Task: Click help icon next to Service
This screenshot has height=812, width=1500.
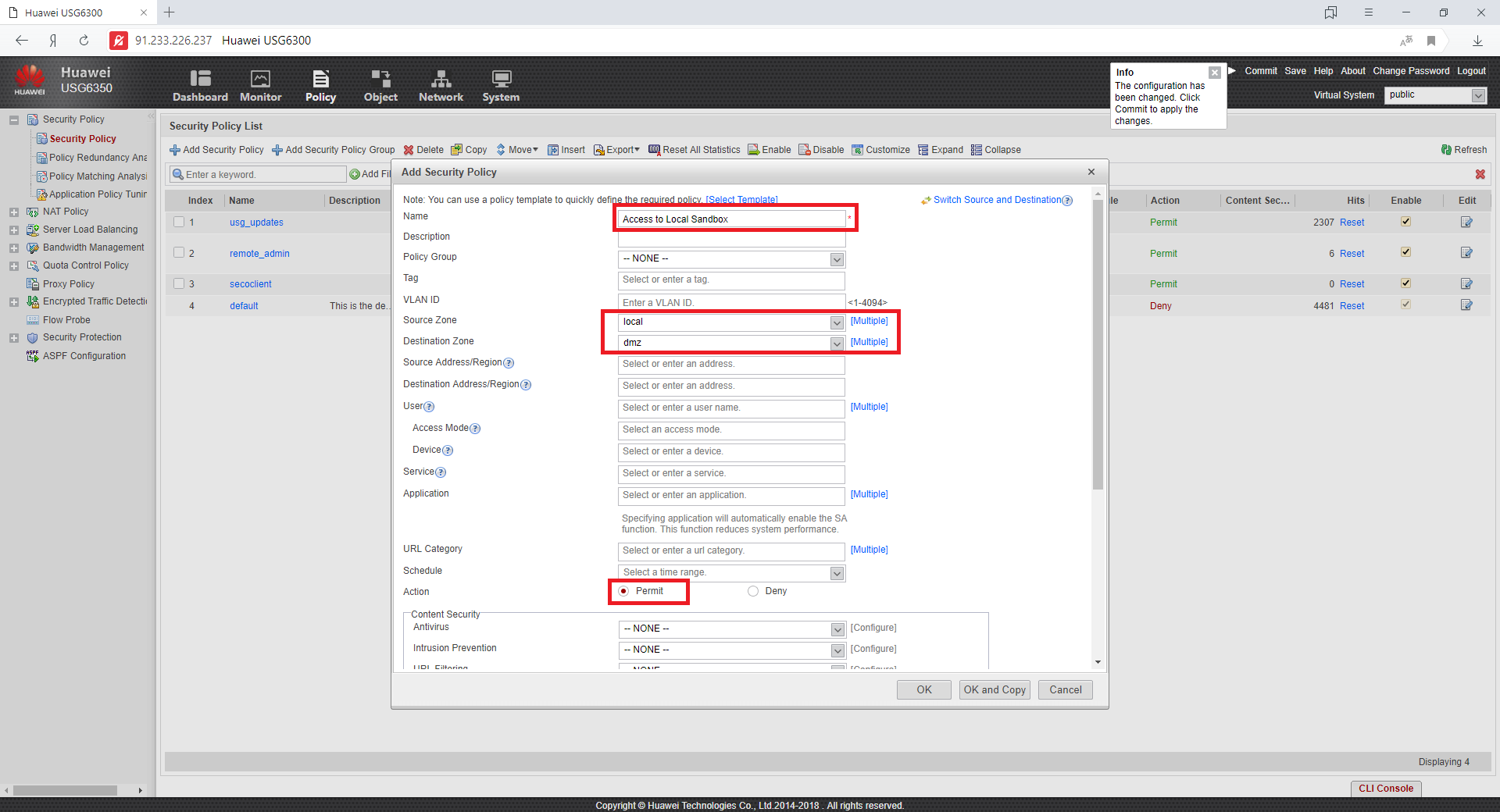Action: tap(441, 472)
